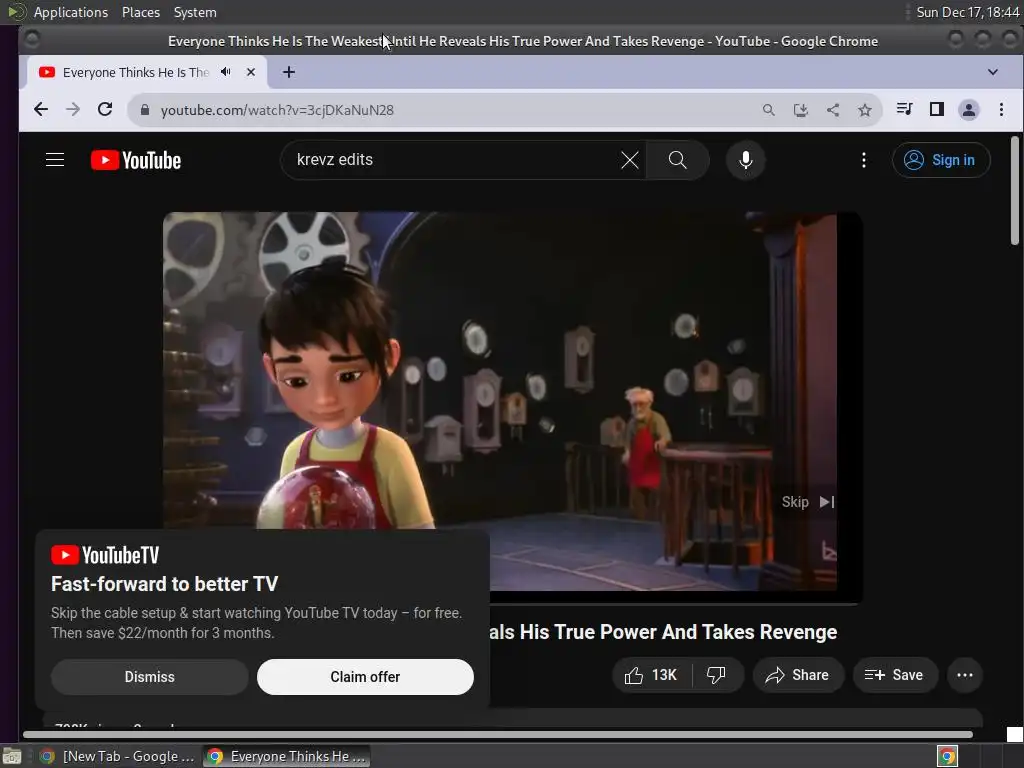Toggle Chrome side panel
Screen dimensions: 1024x768
coord(936,109)
